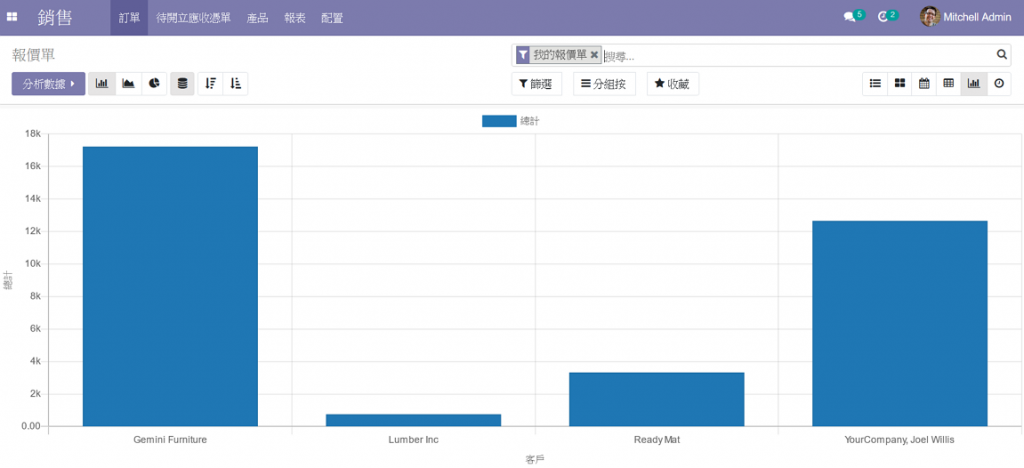
Task: Switch to kanban view
Action: tap(900, 84)
